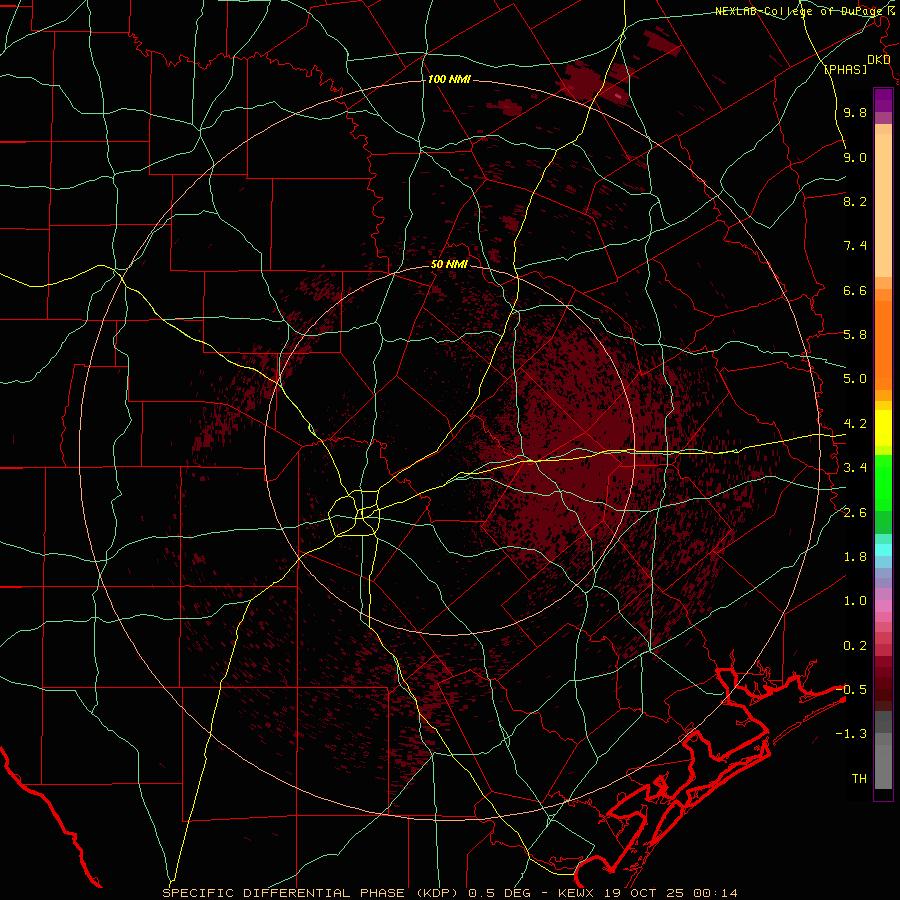Click the 3.4 legend value
Image resolution: width=900 pixels, height=900 pixels.
tap(855, 468)
